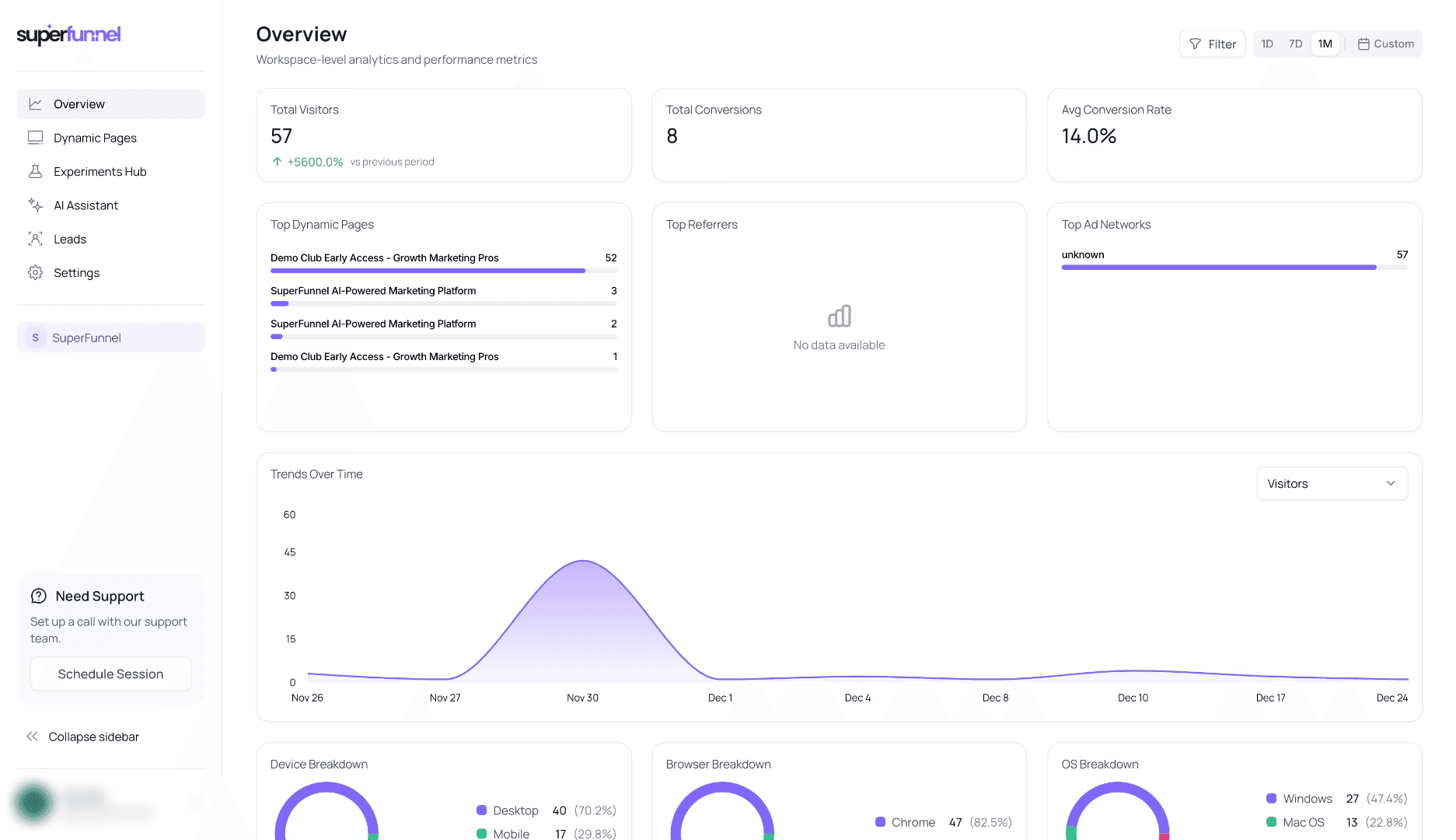Choose a Custom date range
The image size is (1456, 840).
point(1386,44)
